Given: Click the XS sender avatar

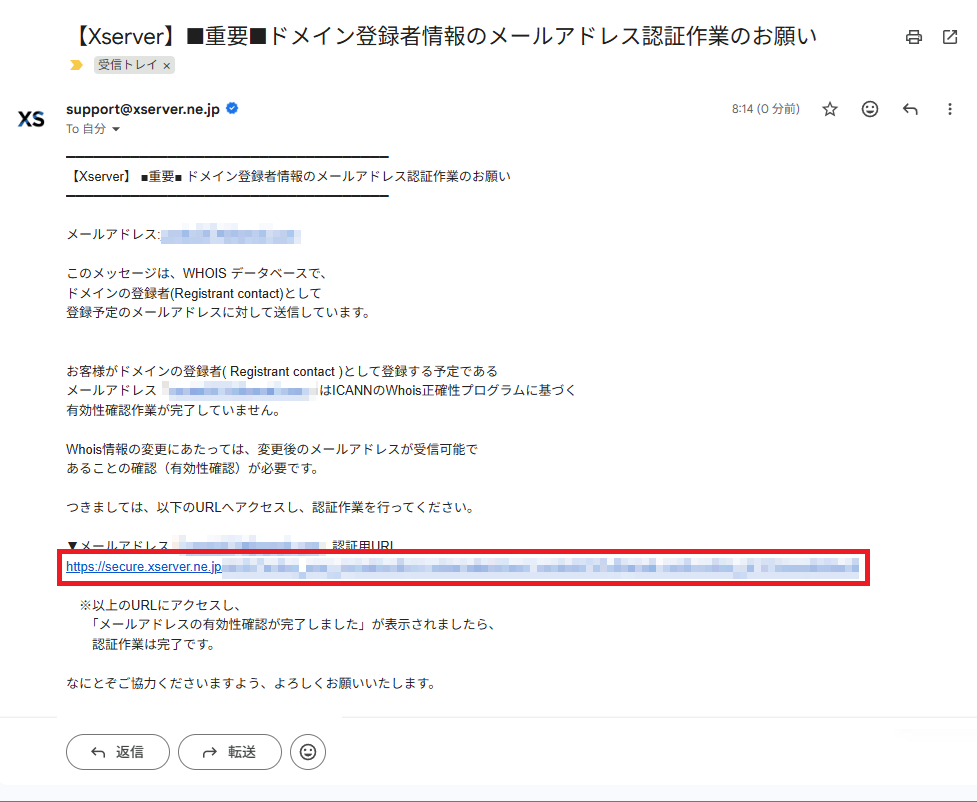Looking at the screenshot, I should [31, 118].
